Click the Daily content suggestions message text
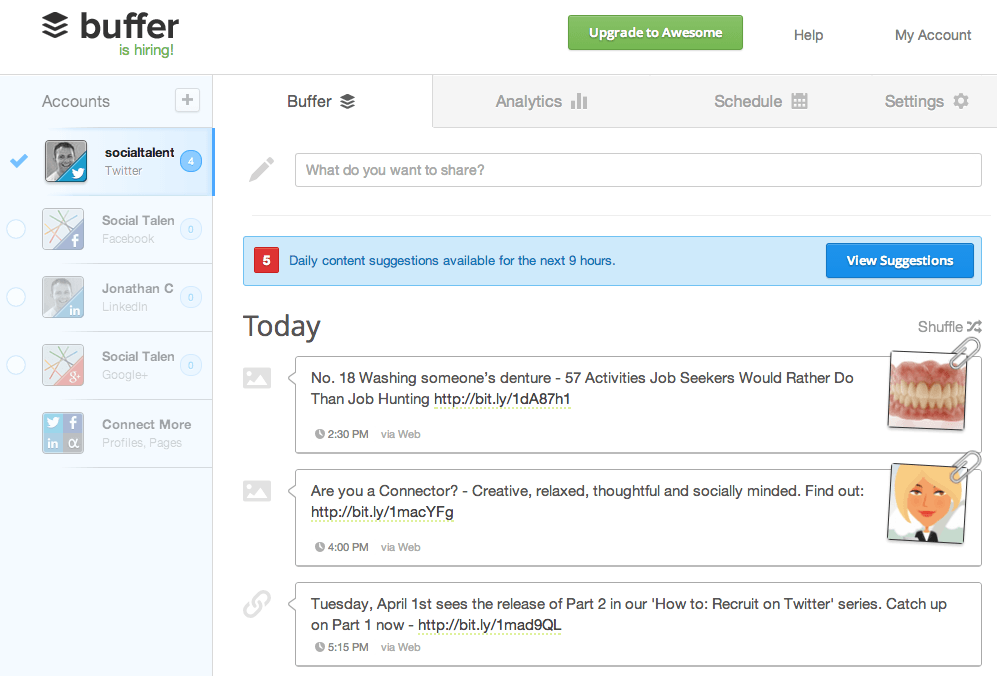Viewport: 997px width, 676px height. pyautogui.click(x=452, y=260)
